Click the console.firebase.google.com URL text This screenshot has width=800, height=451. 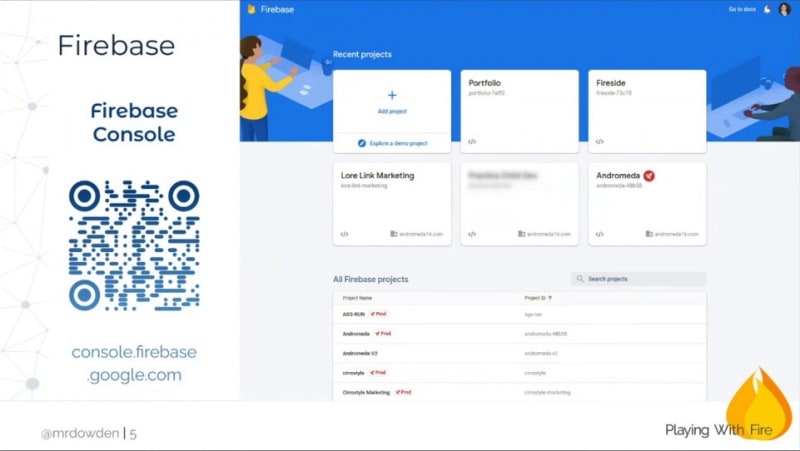tap(134, 363)
